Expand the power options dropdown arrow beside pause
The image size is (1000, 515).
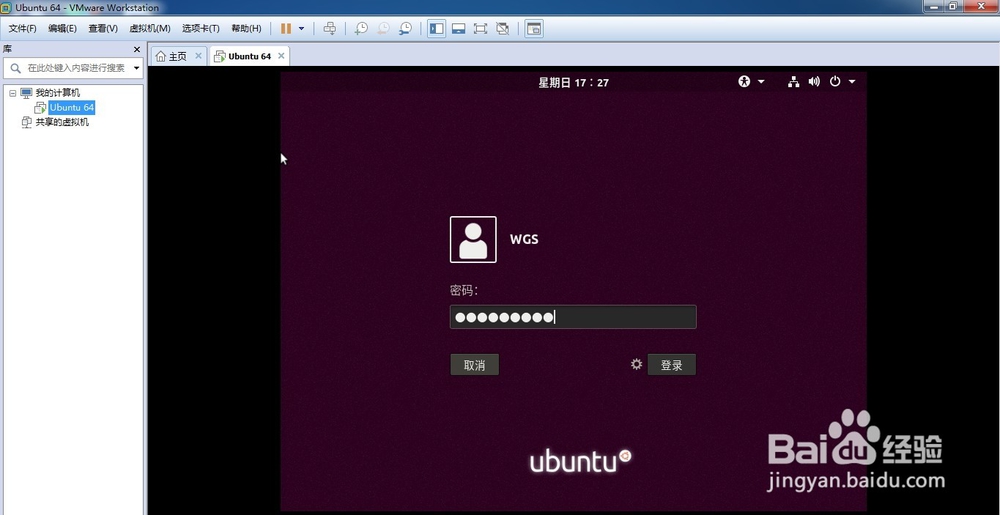[x=302, y=29]
